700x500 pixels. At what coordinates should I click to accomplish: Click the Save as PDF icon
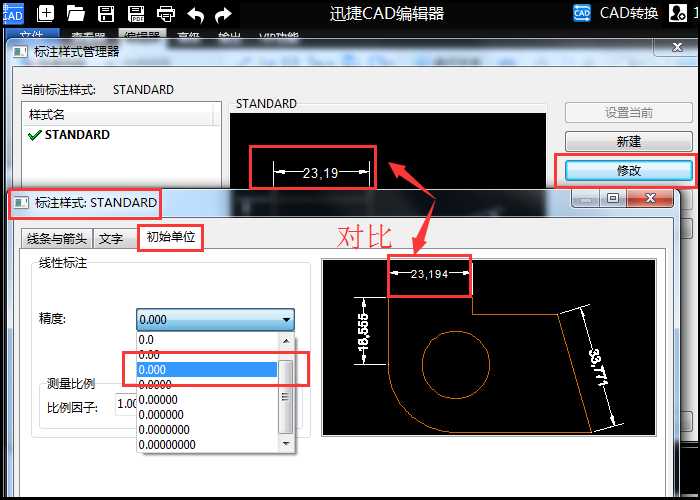coord(136,14)
